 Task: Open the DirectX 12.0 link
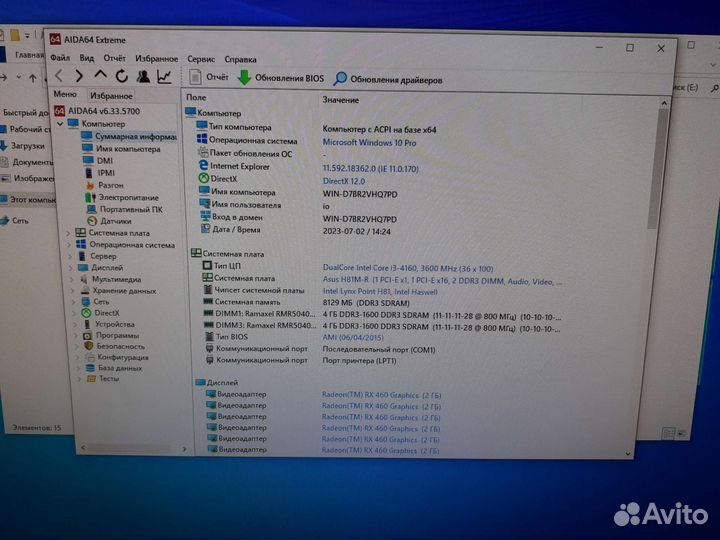[344, 181]
